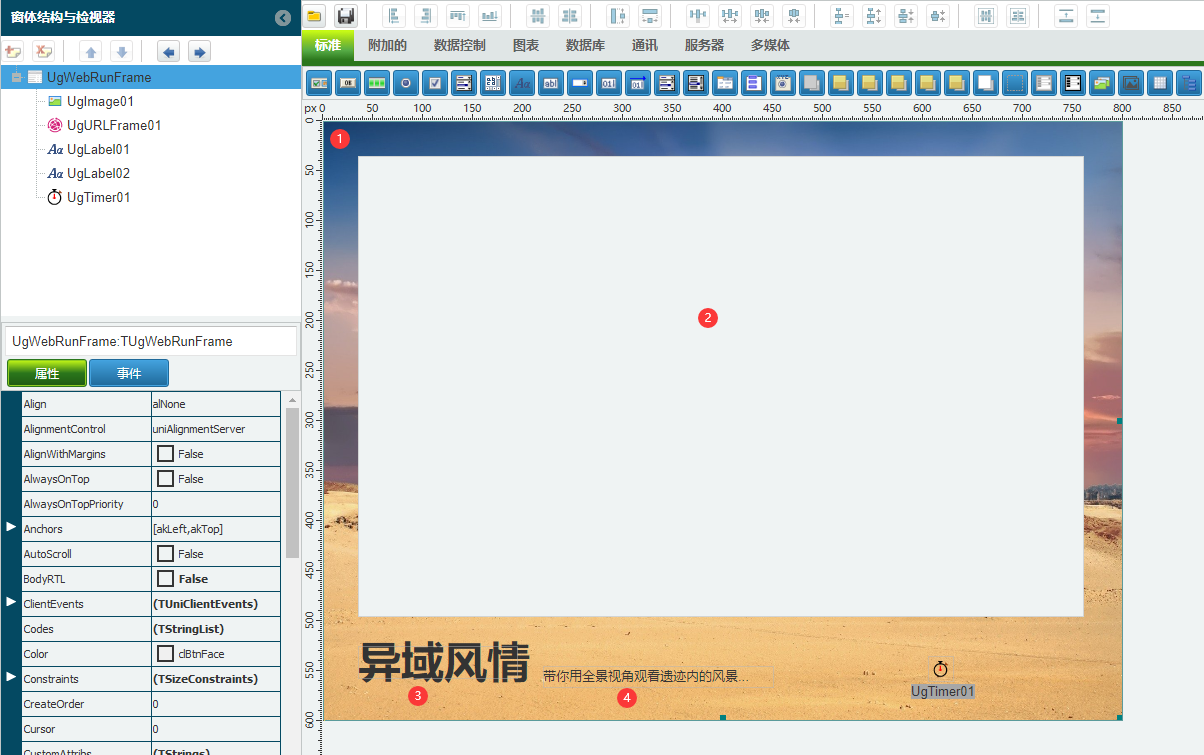Select the green stacked images component in palette
This screenshot has height=755, width=1204.
[1102, 83]
